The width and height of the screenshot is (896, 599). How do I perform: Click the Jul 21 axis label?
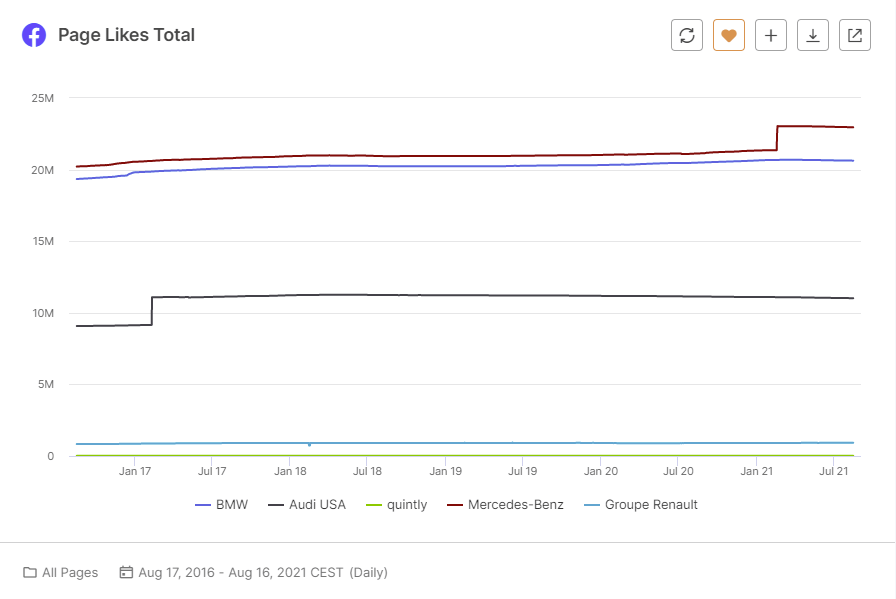(834, 471)
